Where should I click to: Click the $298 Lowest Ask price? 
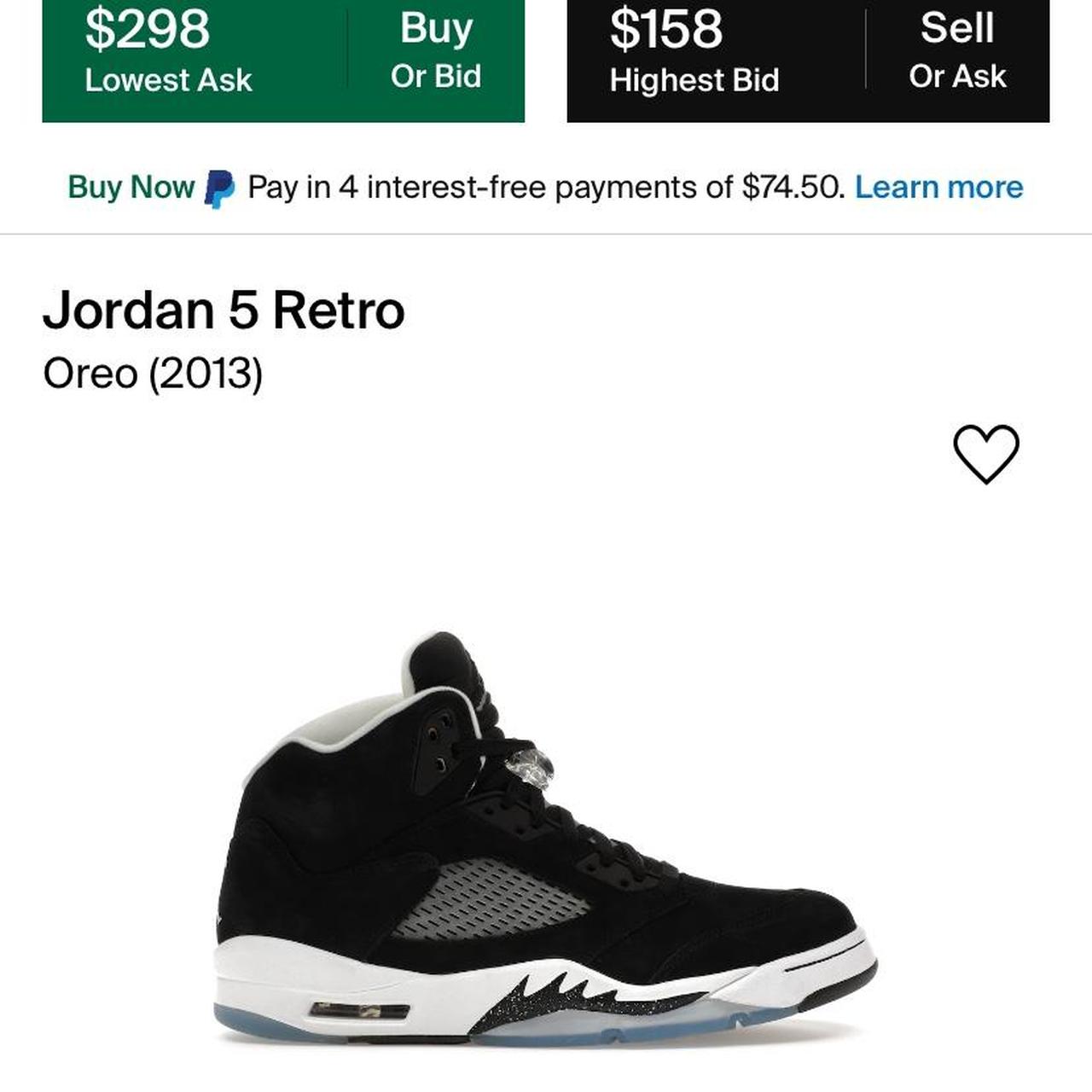(x=149, y=28)
